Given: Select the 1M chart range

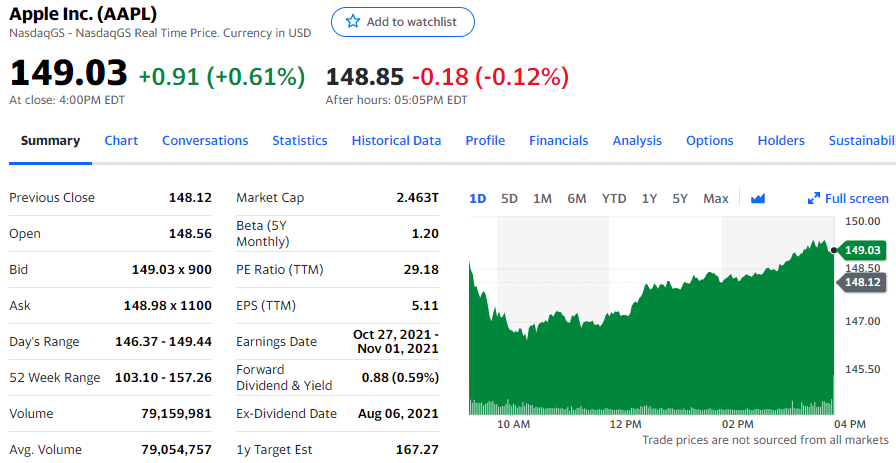Looking at the screenshot, I should coord(542,198).
